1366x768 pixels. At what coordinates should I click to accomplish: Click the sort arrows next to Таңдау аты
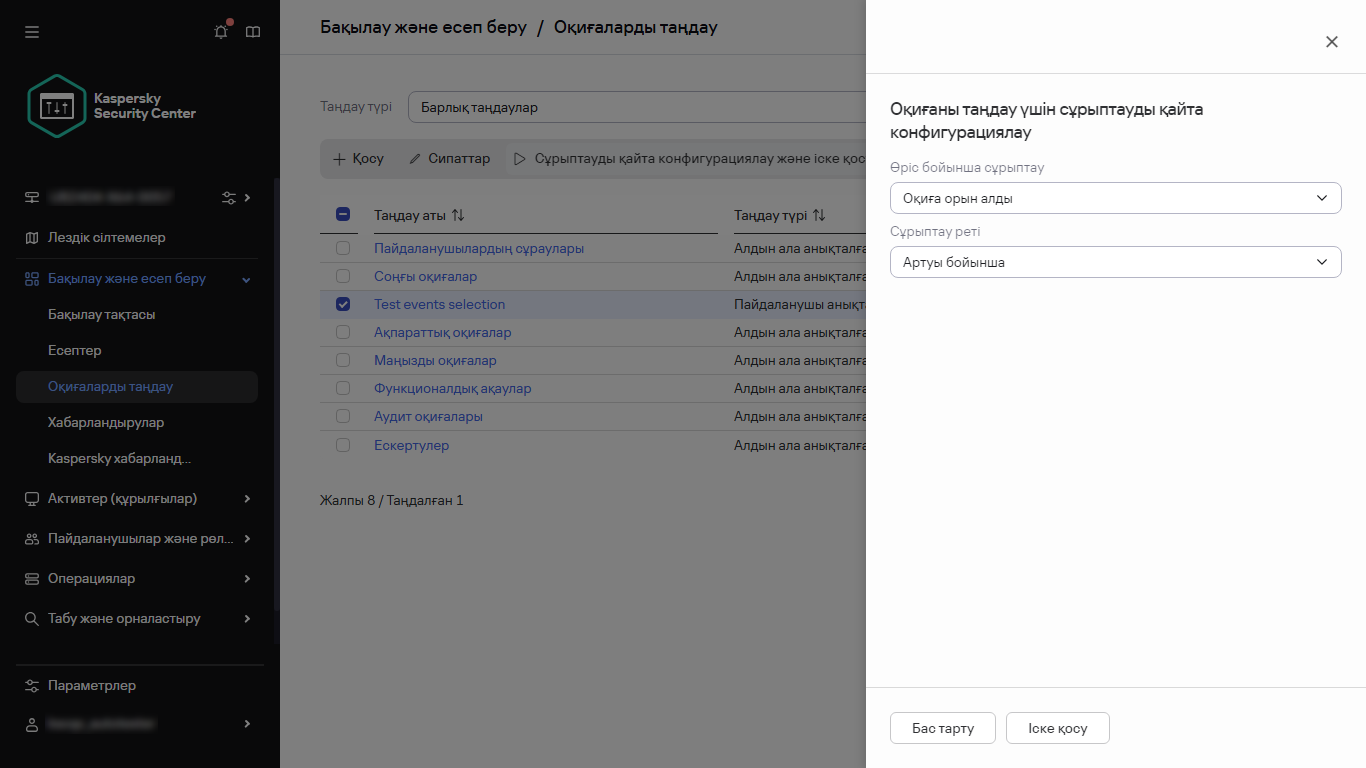(458, 215)
